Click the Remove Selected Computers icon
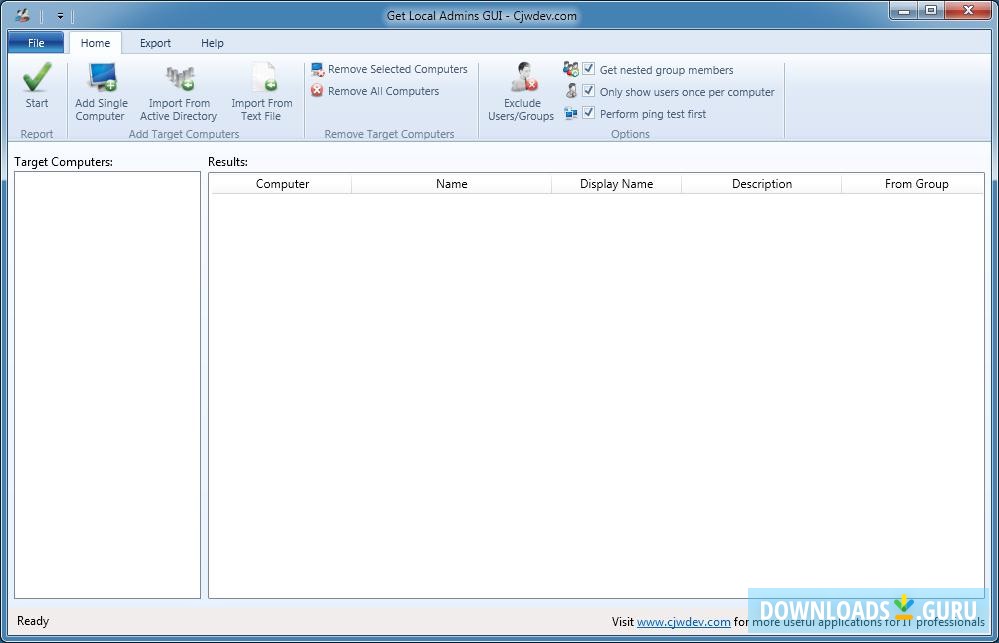The image size is (999, 643). tap(318, 69)
